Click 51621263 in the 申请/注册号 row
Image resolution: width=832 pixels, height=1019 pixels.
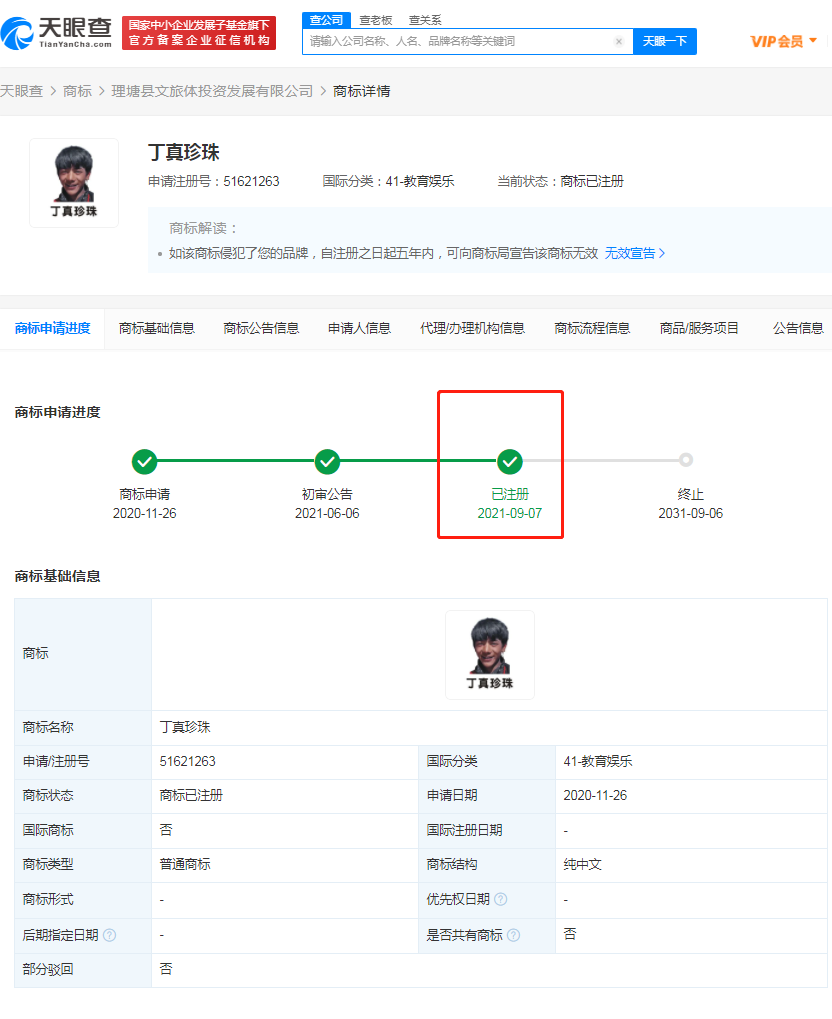click(x=188, y=761)
